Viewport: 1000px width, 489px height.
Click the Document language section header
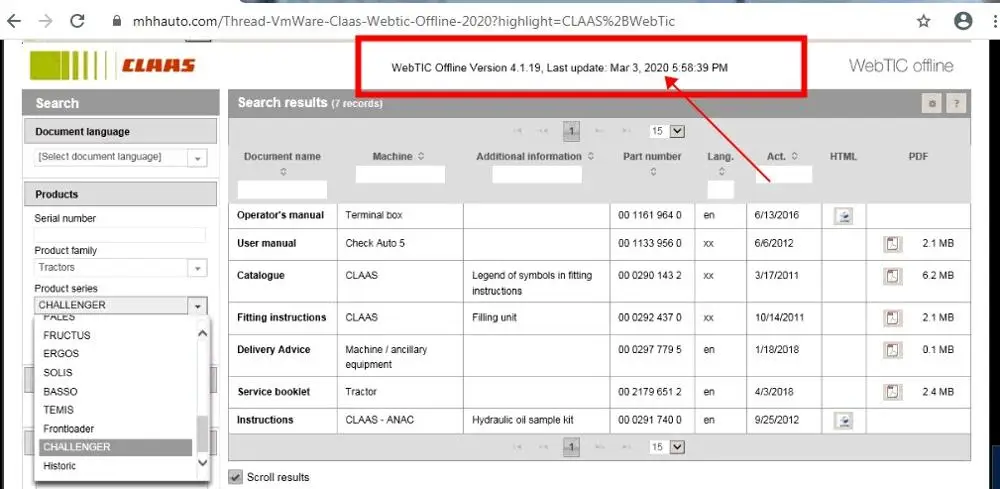click(x=121, y=132)
